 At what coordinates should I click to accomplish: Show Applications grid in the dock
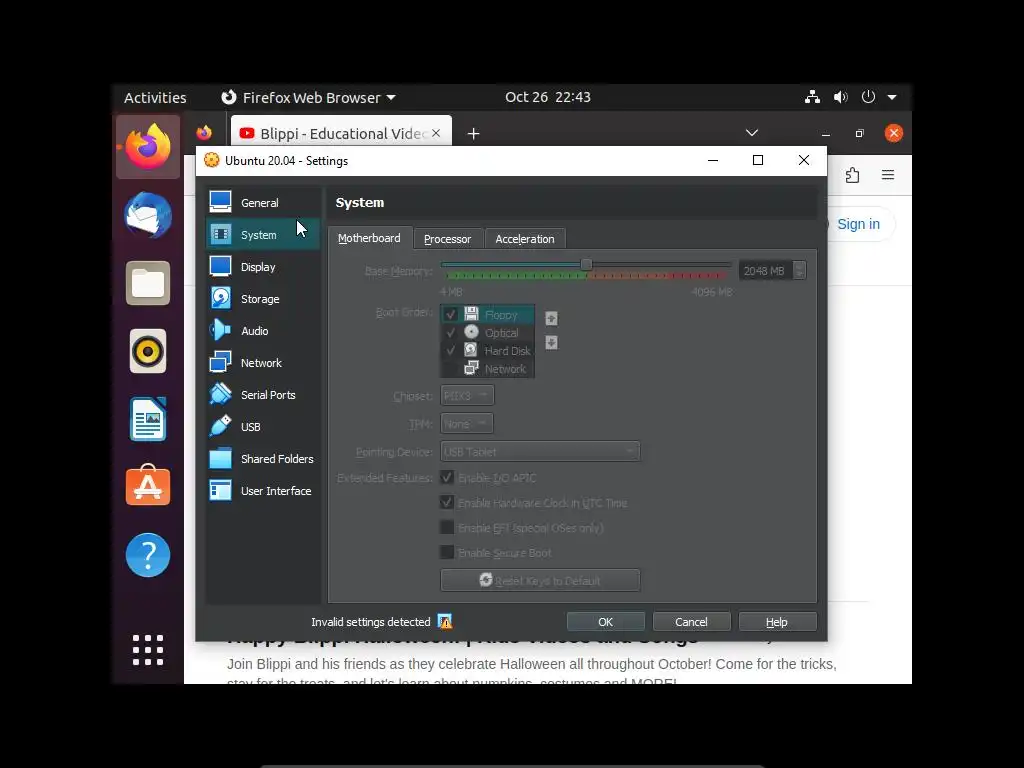(x=148, y=650)
